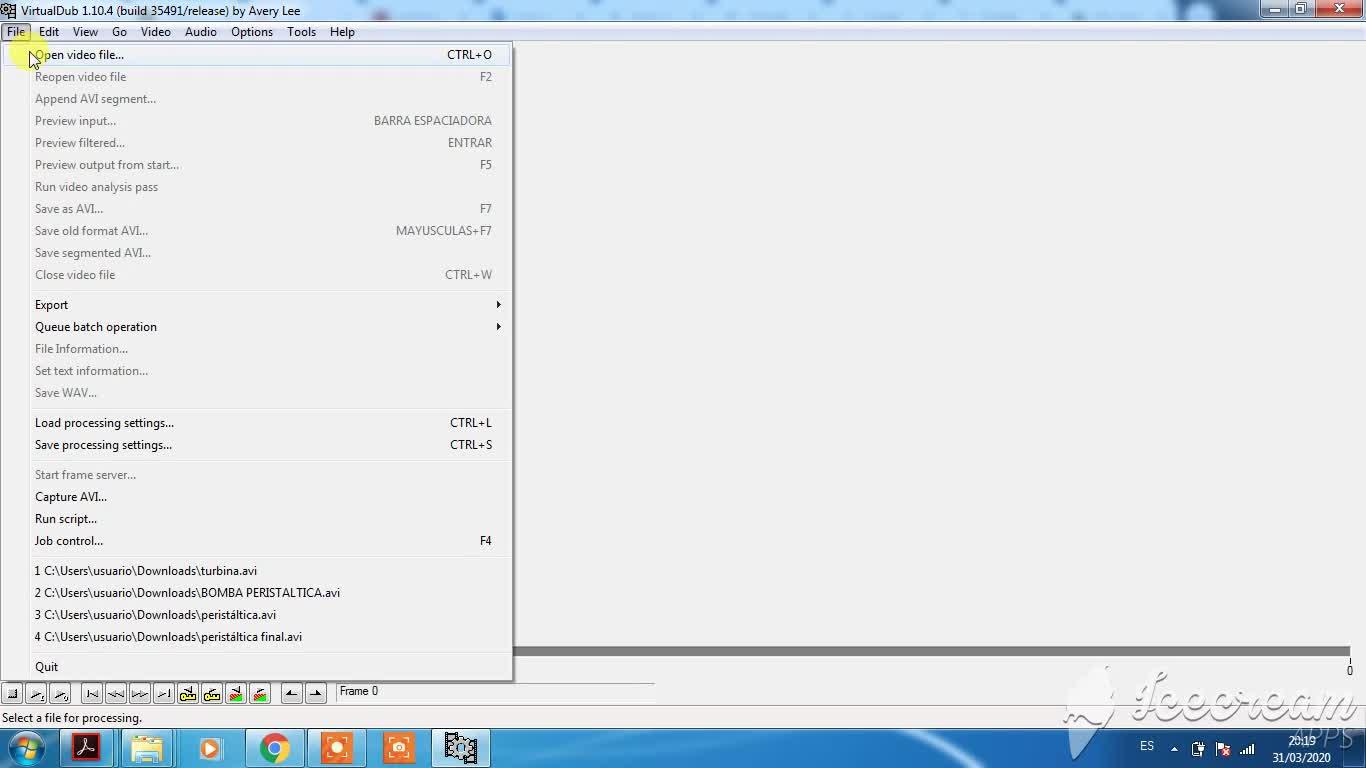The height and width of the screenshot is (768, 1366).
Task: Open the Edit menu
Action: point(49,32)
